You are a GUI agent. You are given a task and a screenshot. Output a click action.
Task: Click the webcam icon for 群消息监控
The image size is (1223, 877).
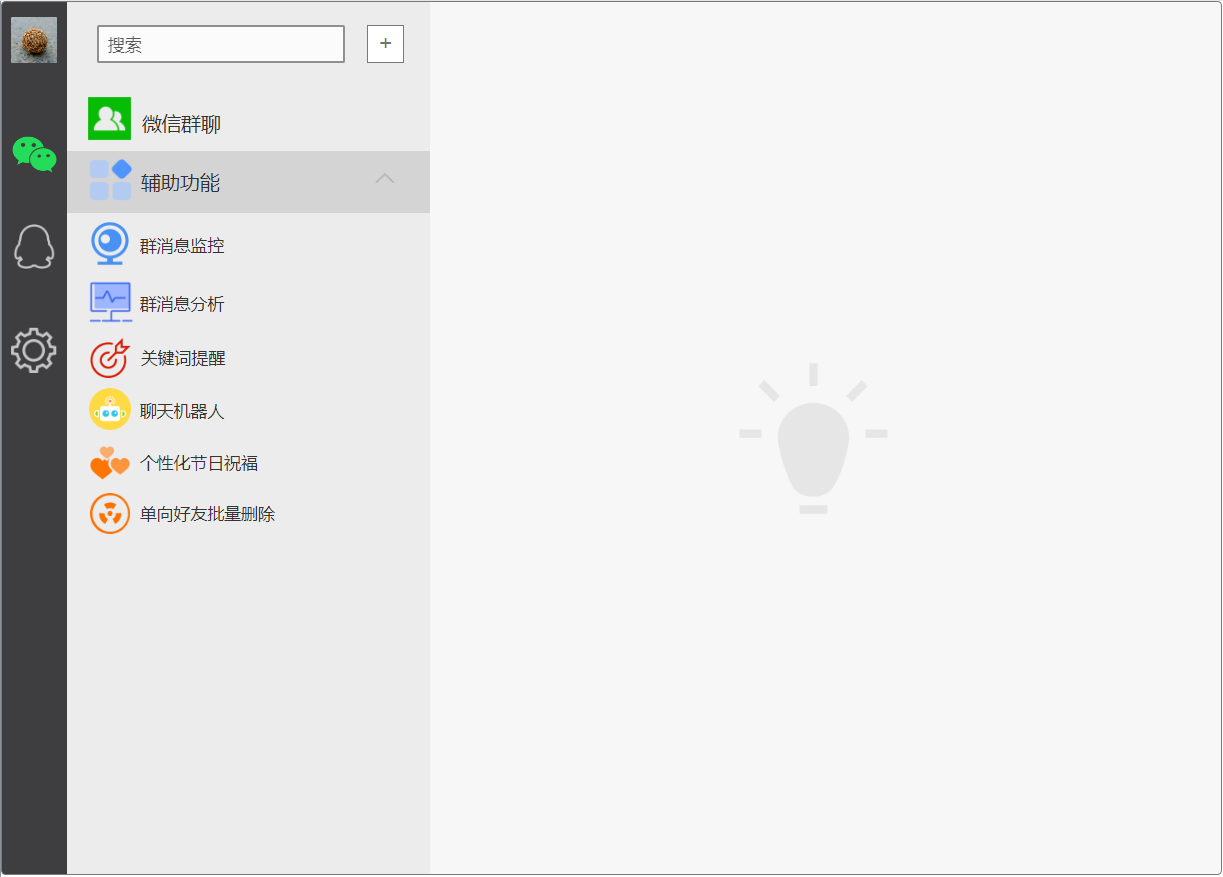pyautogui.click(x=109, y=244)
